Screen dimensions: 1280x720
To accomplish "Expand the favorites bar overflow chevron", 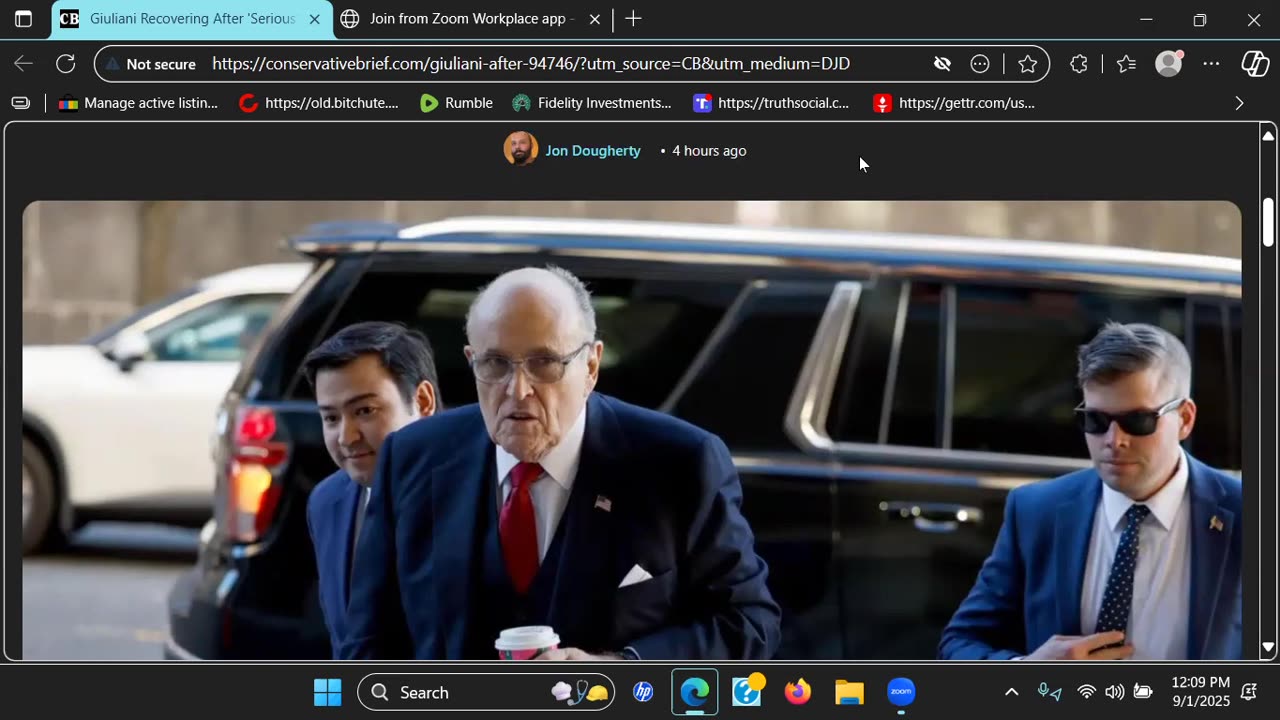I will pyautogui.click(x=1240, y=103).
